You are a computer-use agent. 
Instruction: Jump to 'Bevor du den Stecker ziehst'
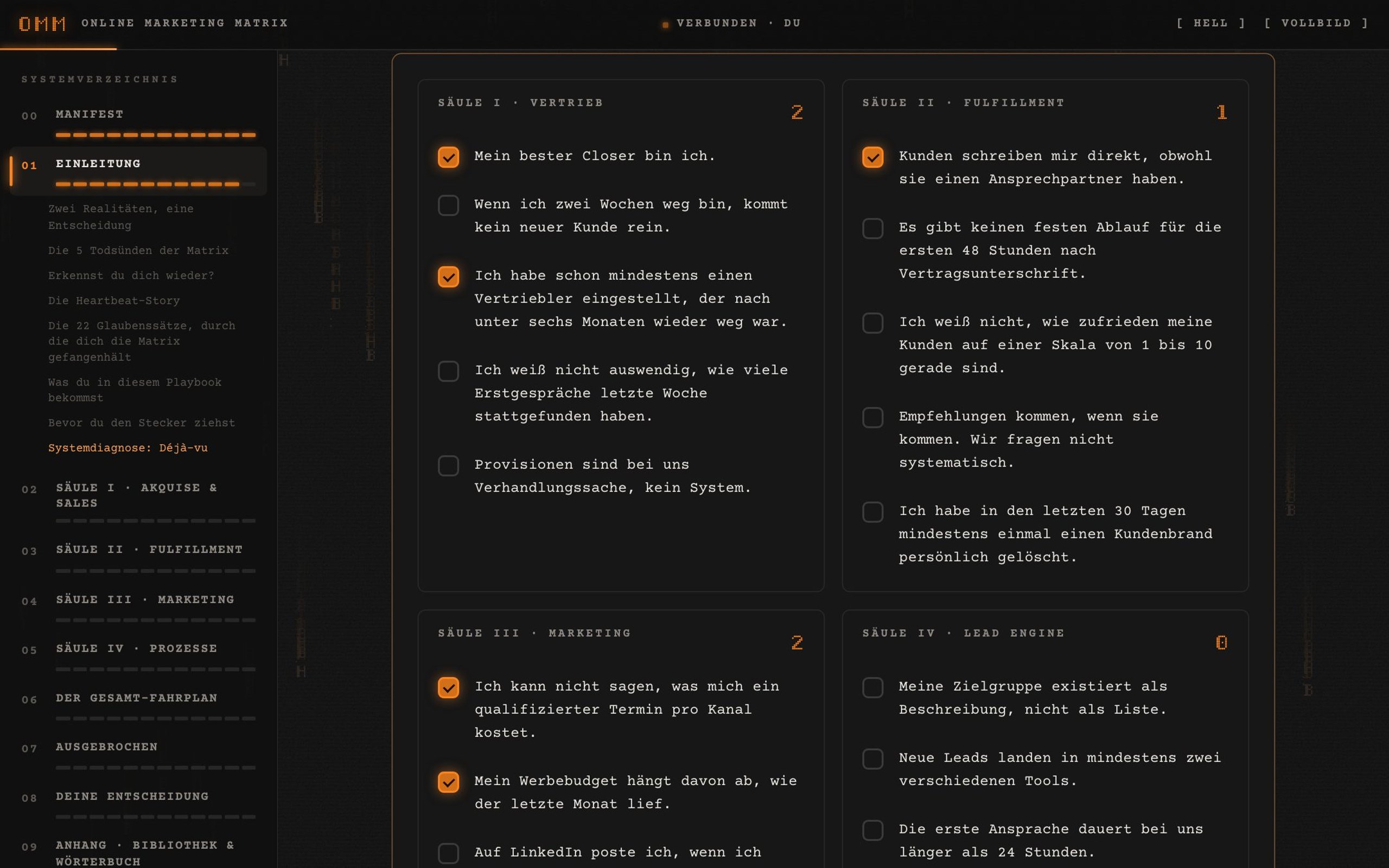pos(142,423)
